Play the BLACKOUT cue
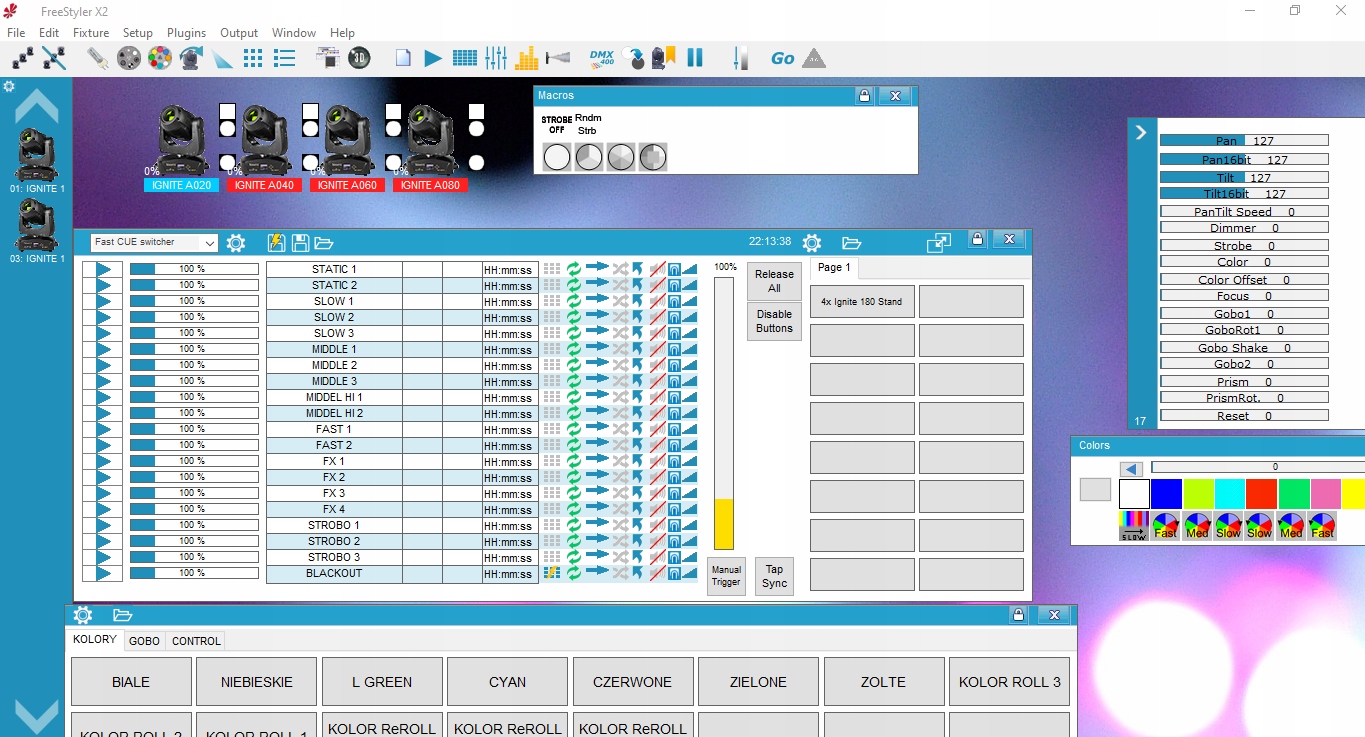The width and height of the screenshot is (1365, 737). [x=103, y=574]
